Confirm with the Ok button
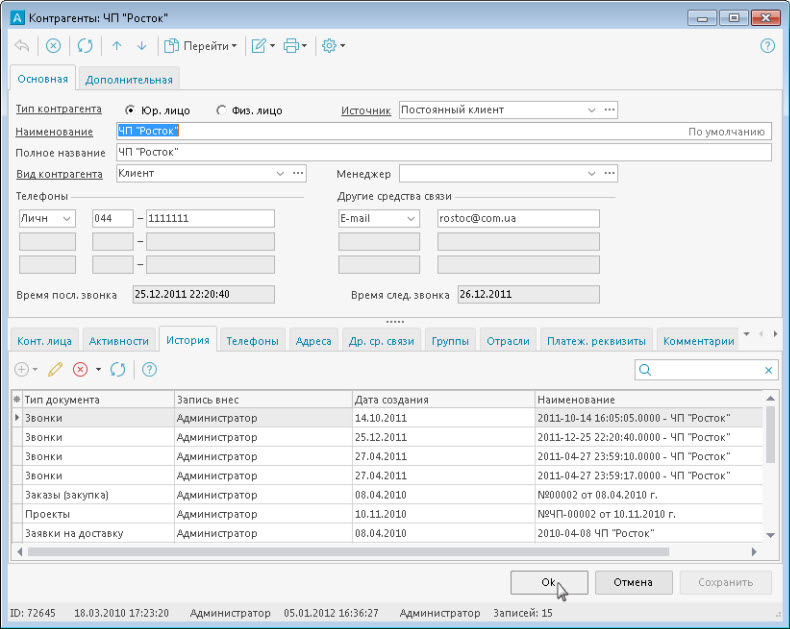This screenshot has width=790, height=629. tap(548, 582)
